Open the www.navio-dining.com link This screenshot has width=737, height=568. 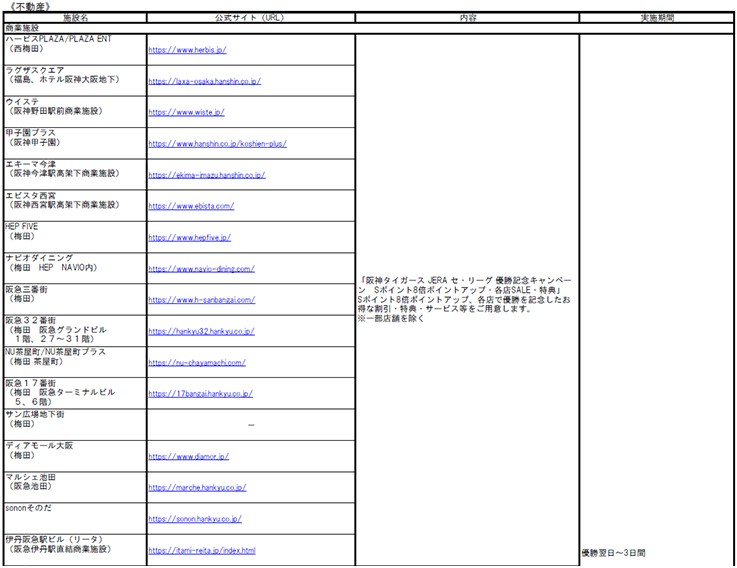tap(202, 269)
